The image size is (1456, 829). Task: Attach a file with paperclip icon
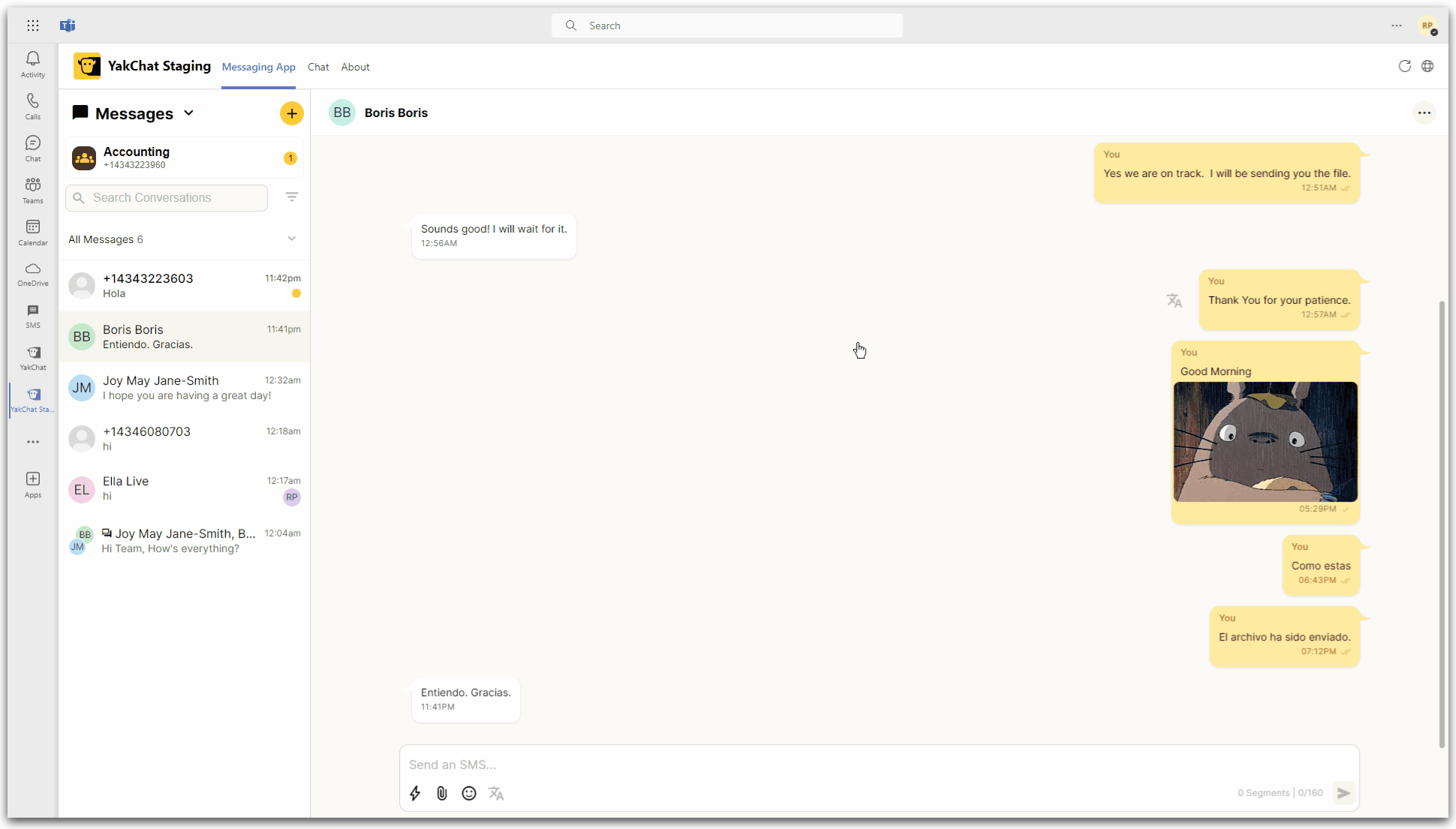[x=442, y=793]
